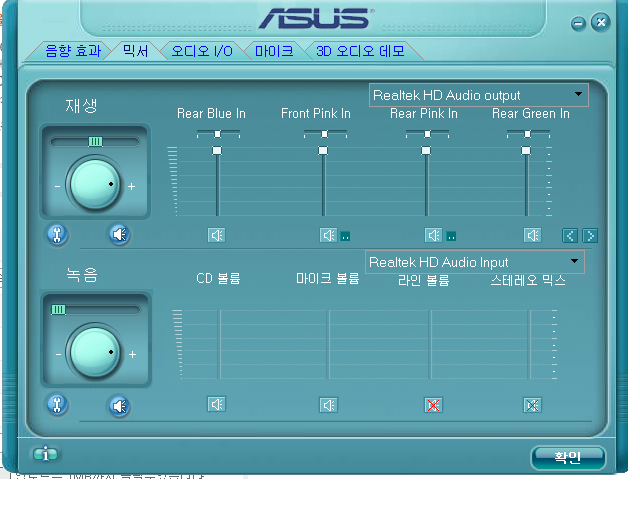
Task: Click the recording balance slider handle
Action: click(58, 309)
